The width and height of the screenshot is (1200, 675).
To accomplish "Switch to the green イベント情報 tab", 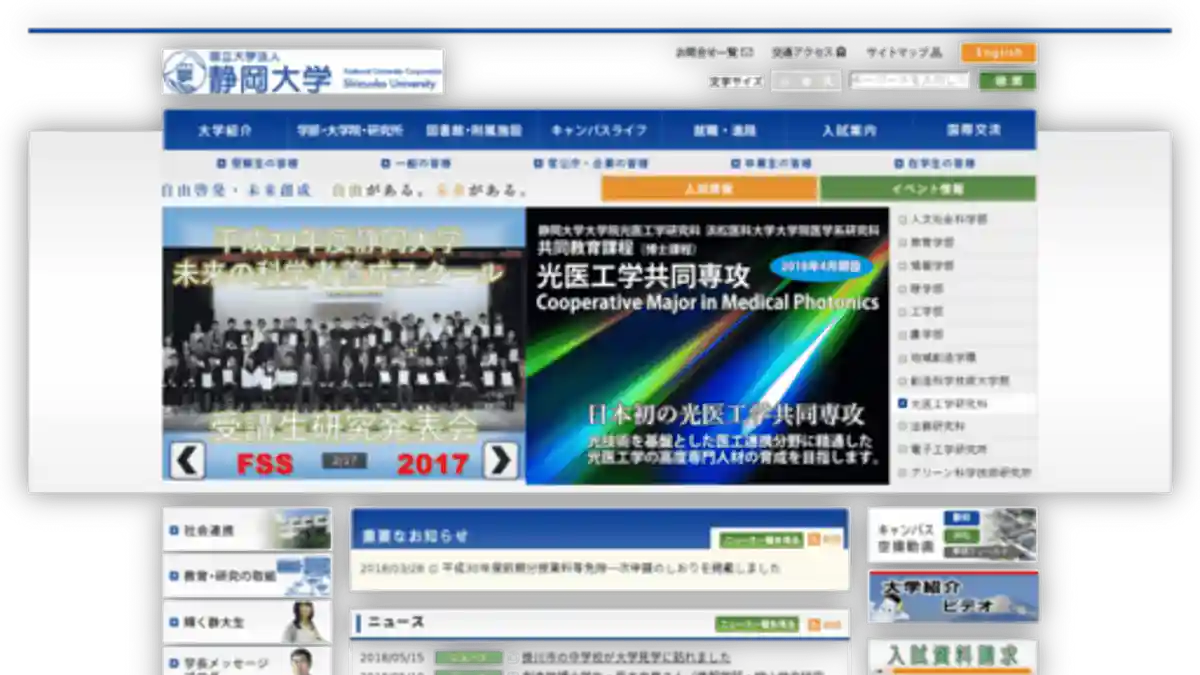I will coord(927,189).
